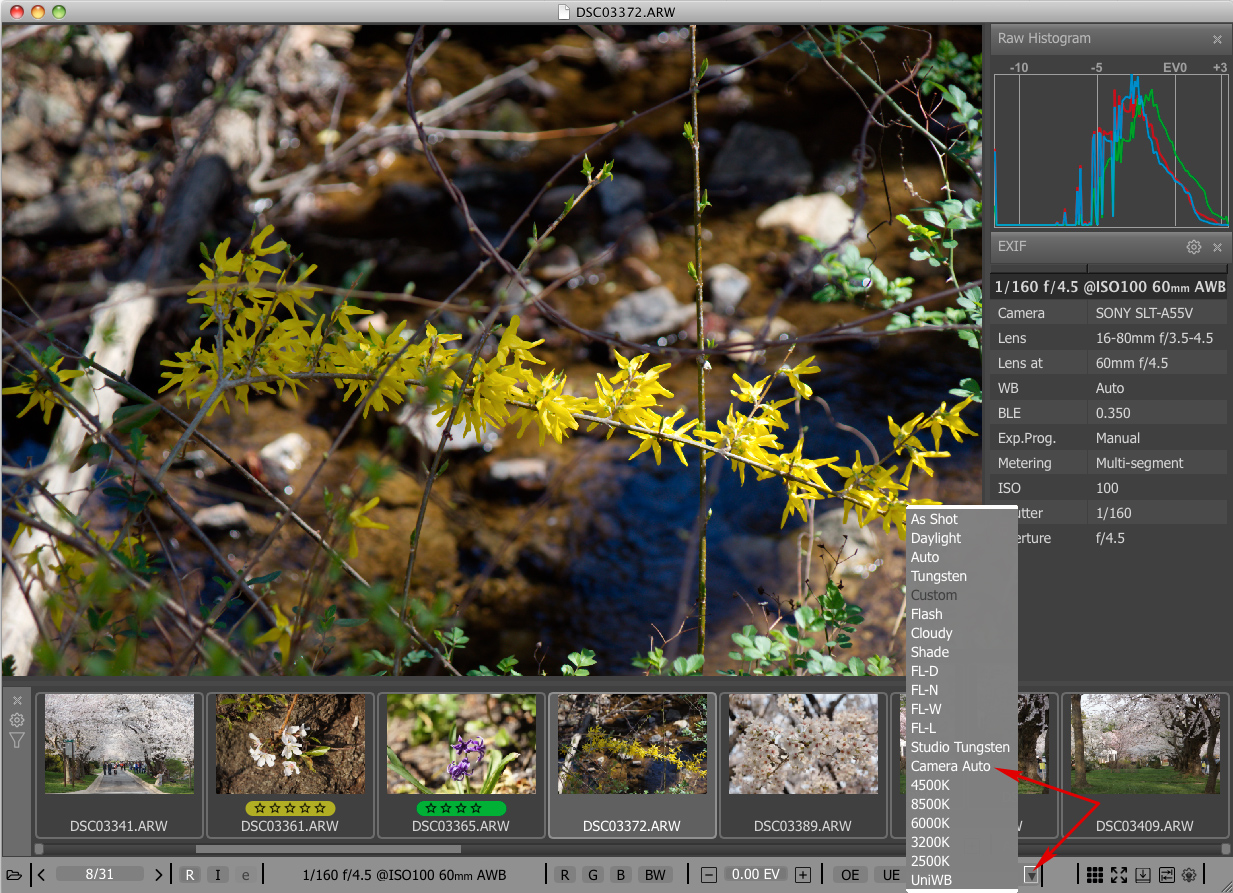The width and height of the screenshot is (1233, 893).
Task: Select Camera Auto from white balance list
Action: point(950,766)
